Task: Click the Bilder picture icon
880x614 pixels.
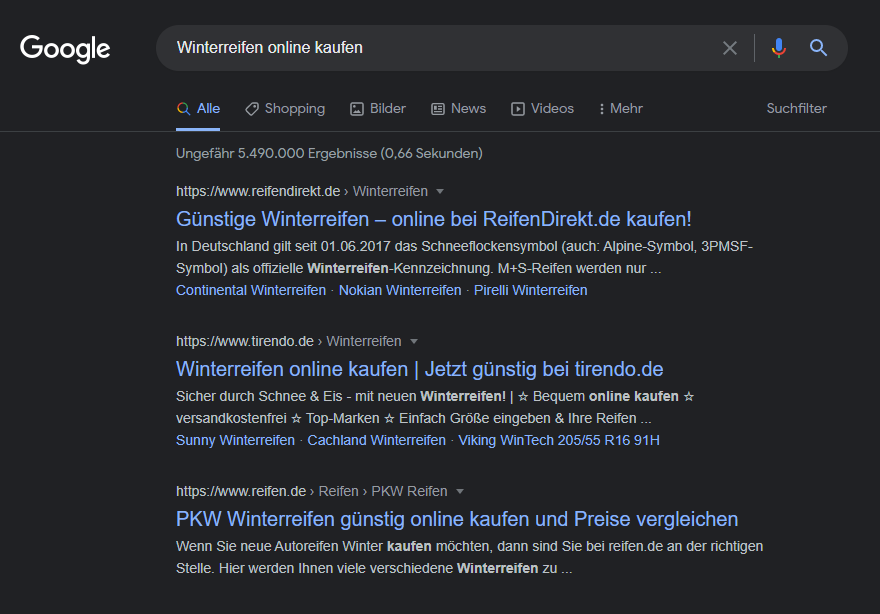Action: tap(357, 109)
